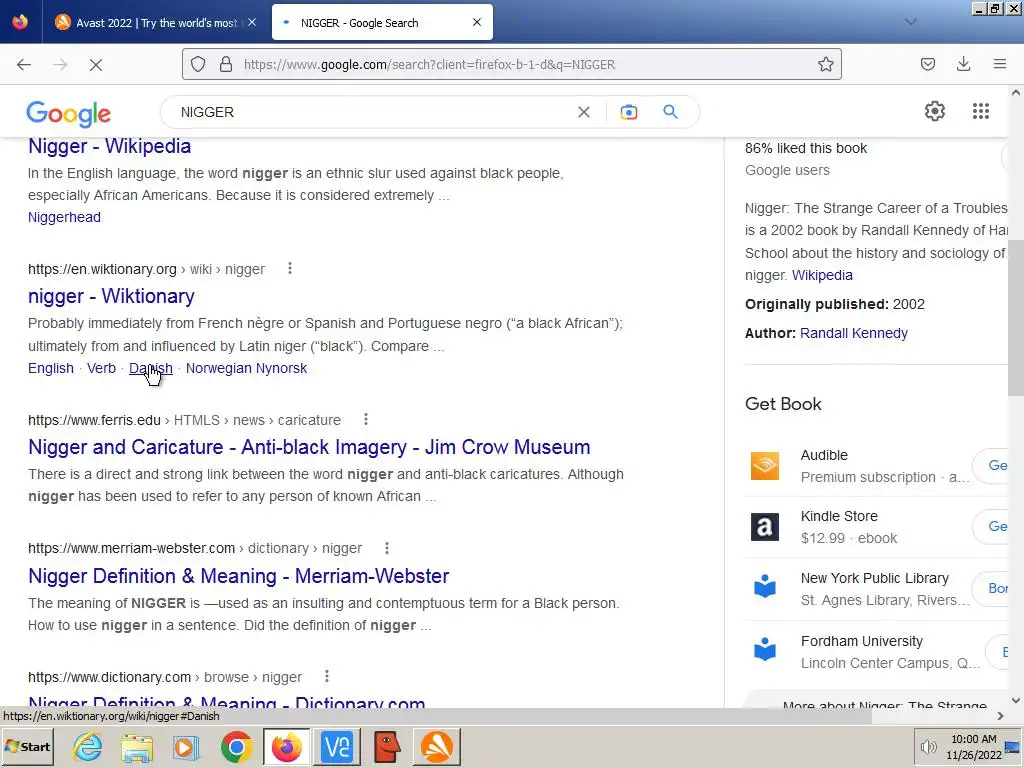Save page to Pocket
Viewport: 1024px width, 768px height.
click(x=927, y=64)
